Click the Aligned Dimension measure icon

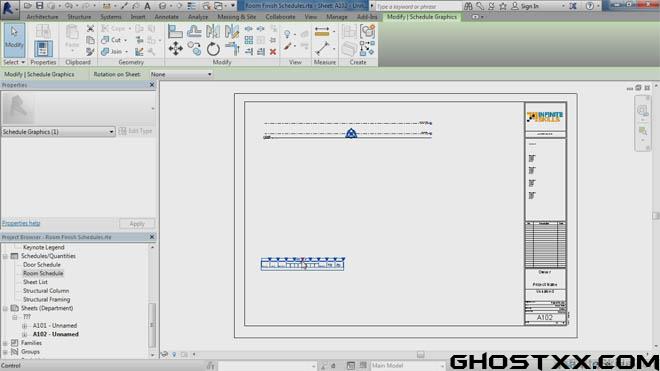(x=322, y=32)
